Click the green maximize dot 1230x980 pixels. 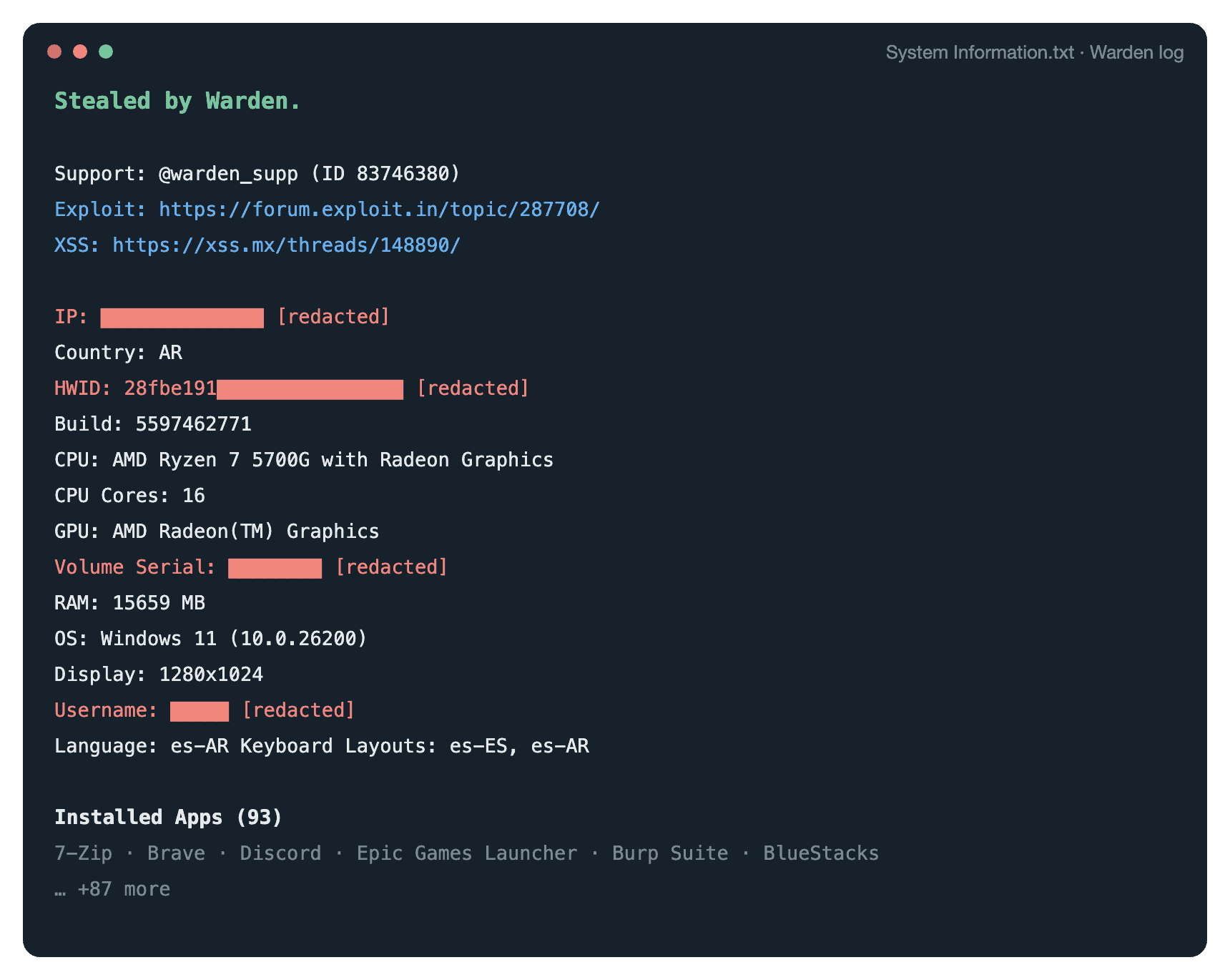pyautogui.click(x=106, y=52)
